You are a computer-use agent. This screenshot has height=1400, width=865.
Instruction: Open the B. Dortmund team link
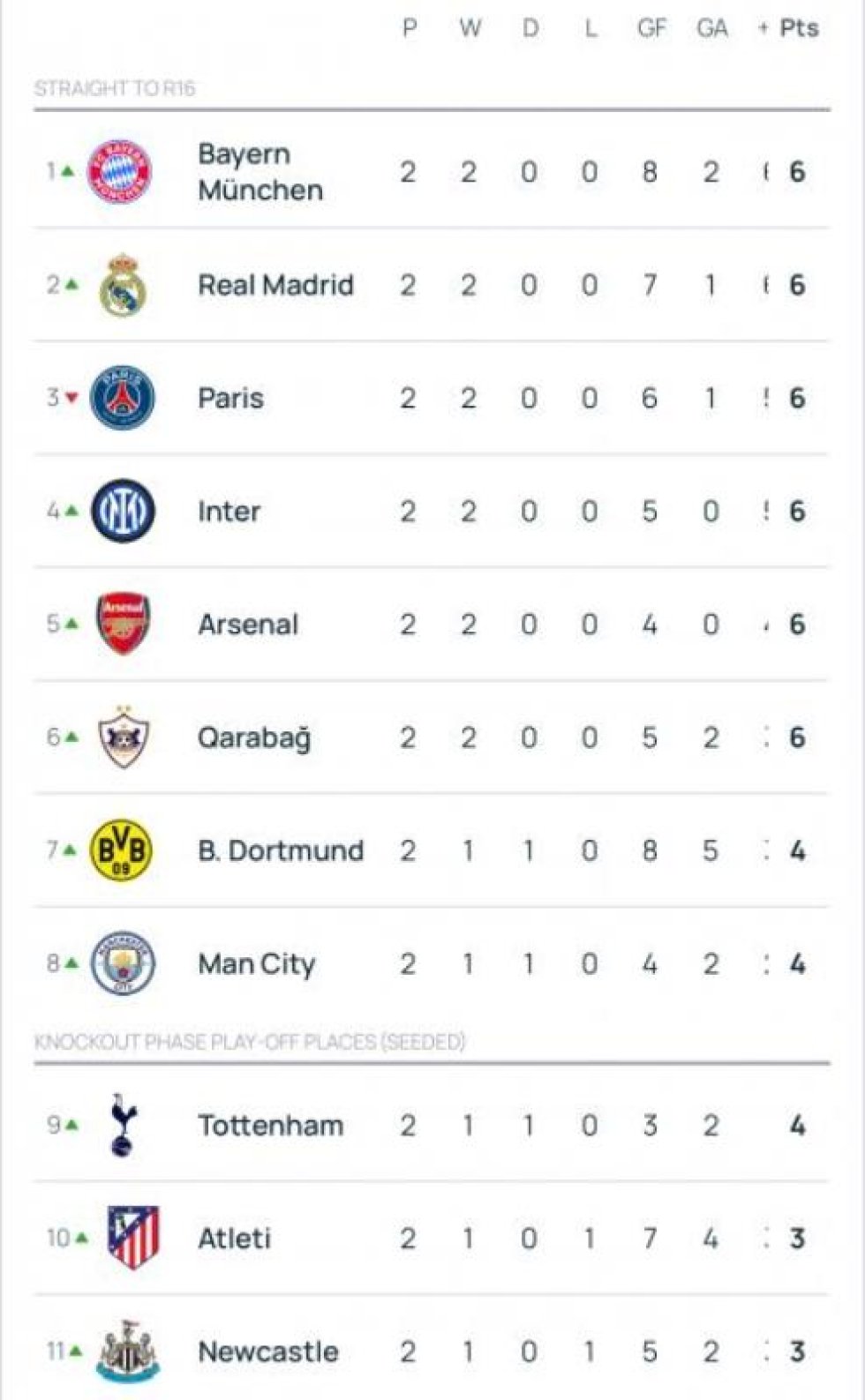pyautogui.click(x=281, y=850)
